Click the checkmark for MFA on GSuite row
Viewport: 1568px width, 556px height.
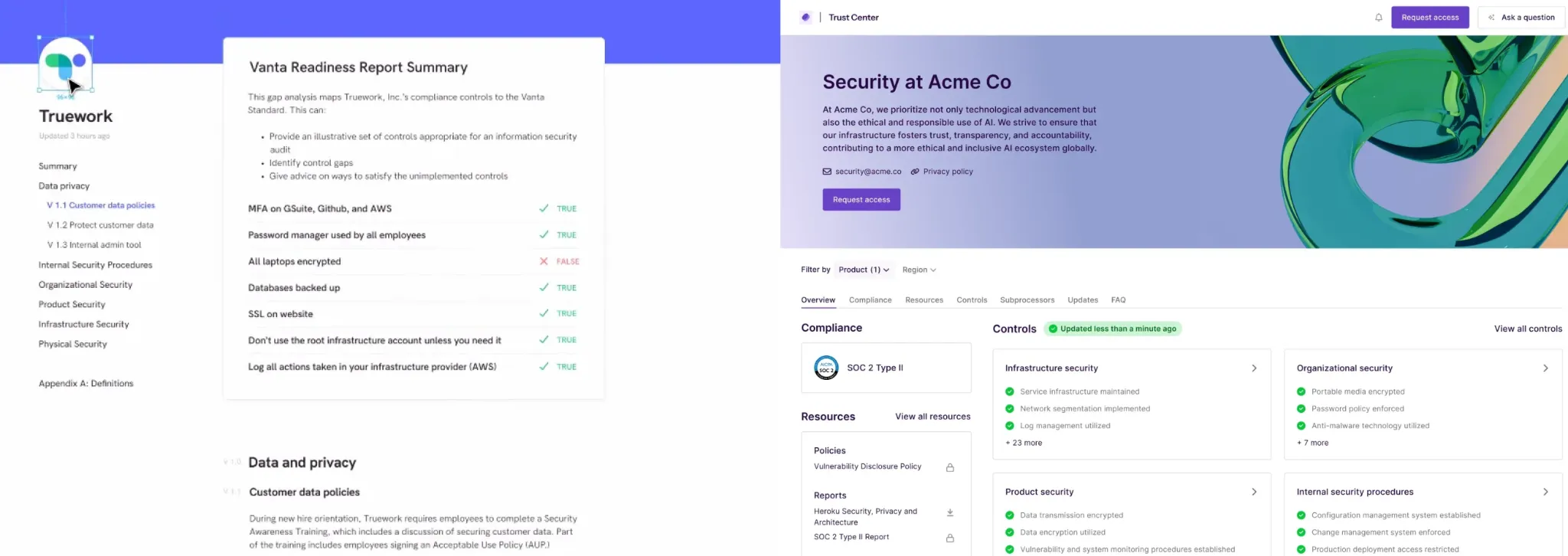544,208
